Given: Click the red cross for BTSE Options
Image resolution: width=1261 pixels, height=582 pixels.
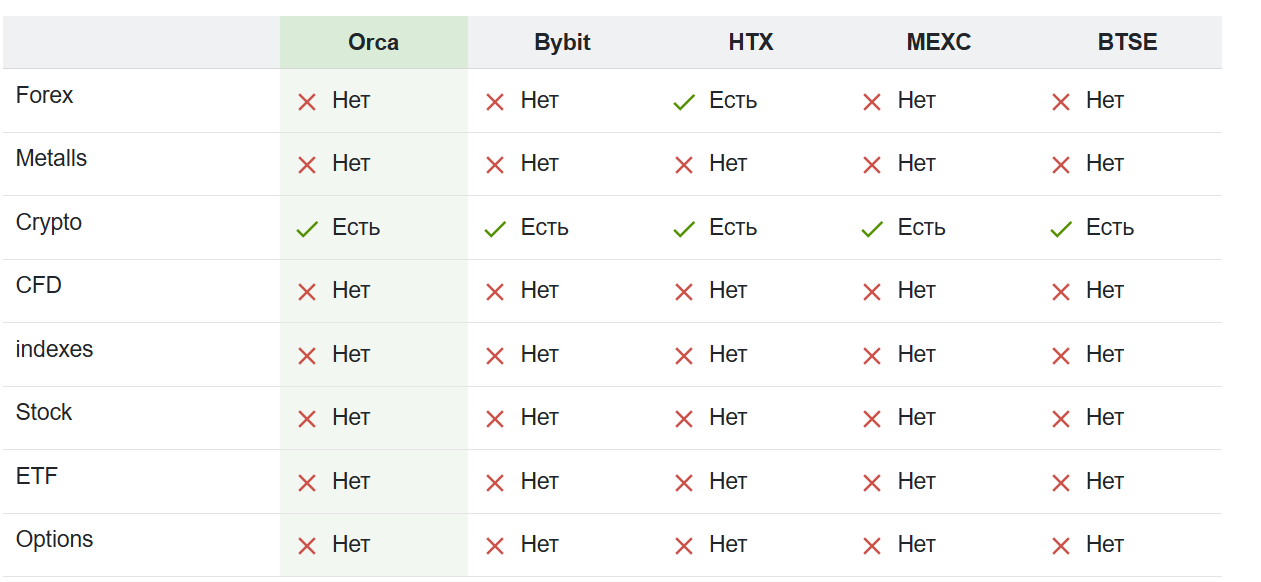Looking at the screenshot, I should point(1061,546).
